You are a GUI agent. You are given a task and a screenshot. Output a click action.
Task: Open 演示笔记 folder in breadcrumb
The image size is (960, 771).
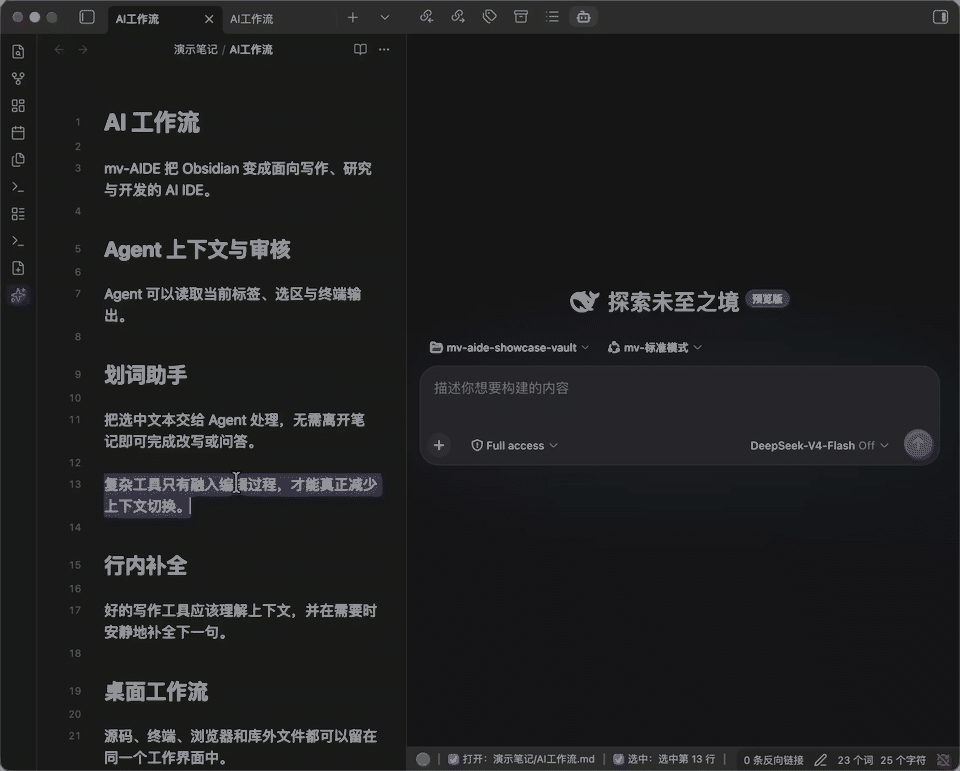pyautogui.click(x=195, y=50)
